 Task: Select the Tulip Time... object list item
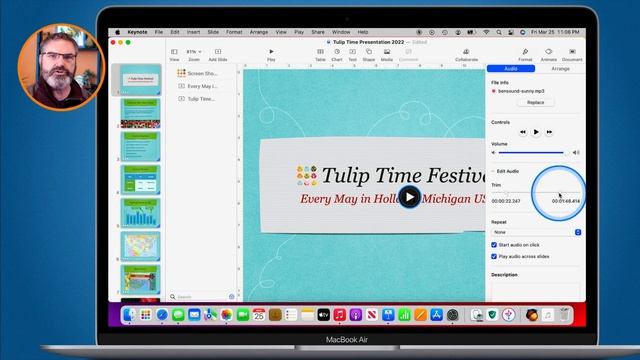coord(196,99)
